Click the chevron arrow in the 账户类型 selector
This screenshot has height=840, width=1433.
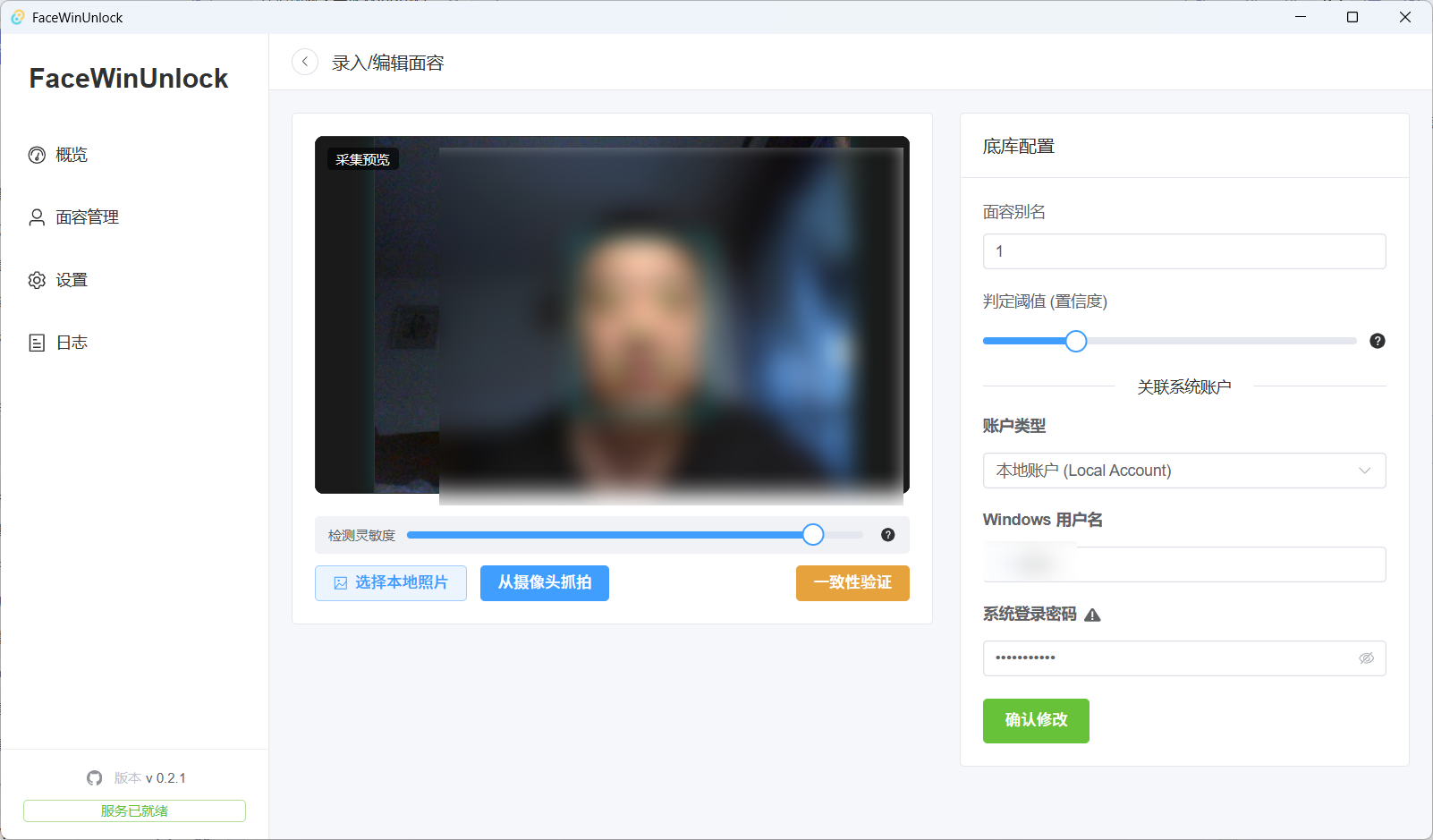1365,471
